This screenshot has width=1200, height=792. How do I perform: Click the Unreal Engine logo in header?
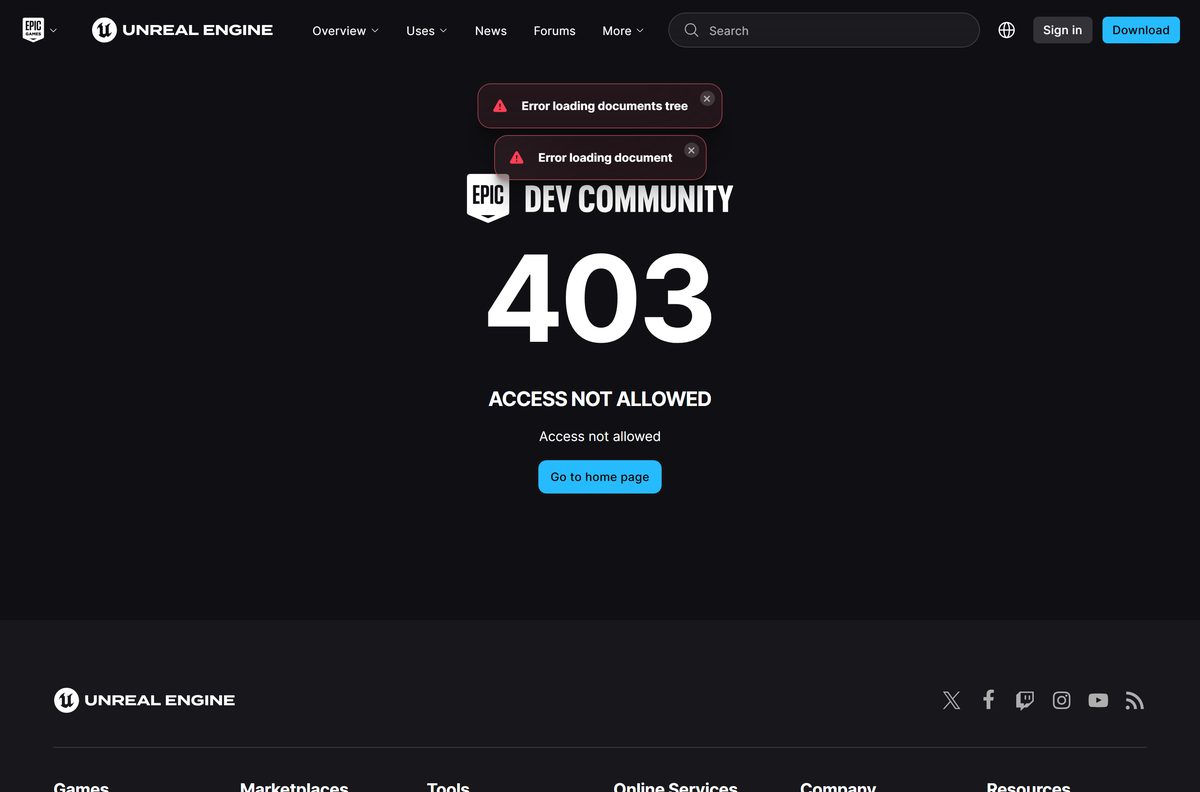[182, 30]
